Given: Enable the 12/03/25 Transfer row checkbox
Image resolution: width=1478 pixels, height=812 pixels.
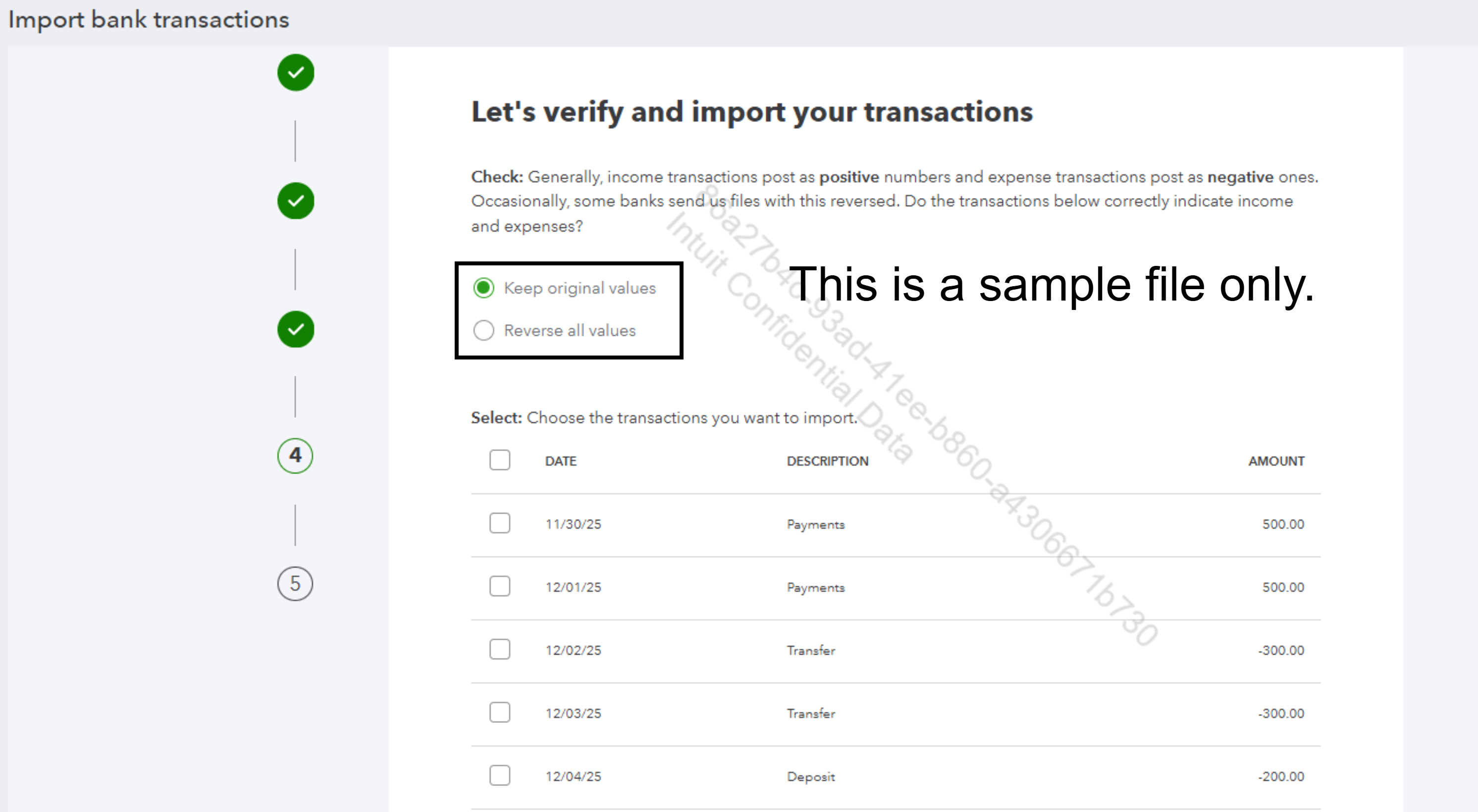Looking at the screenshot, I should pos(500,712).
